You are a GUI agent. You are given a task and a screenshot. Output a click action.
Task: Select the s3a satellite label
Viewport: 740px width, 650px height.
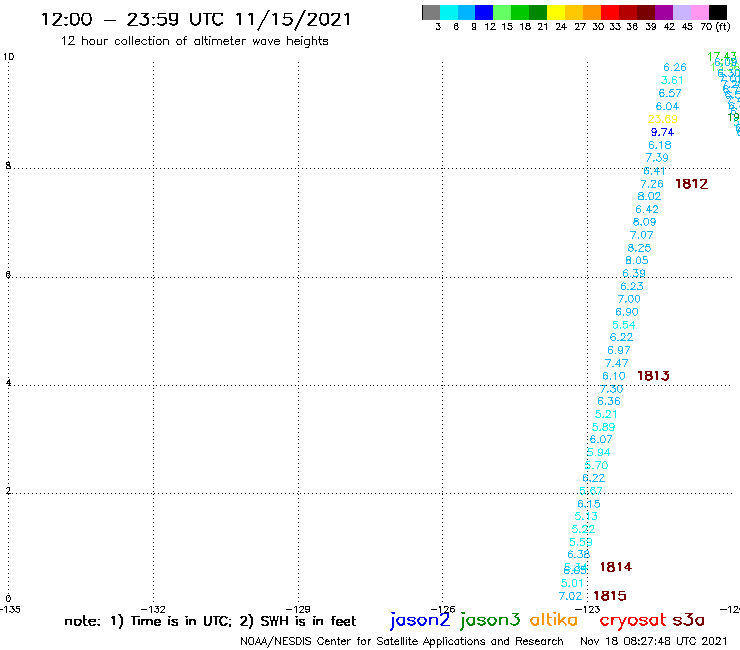[x=689, y=620]
